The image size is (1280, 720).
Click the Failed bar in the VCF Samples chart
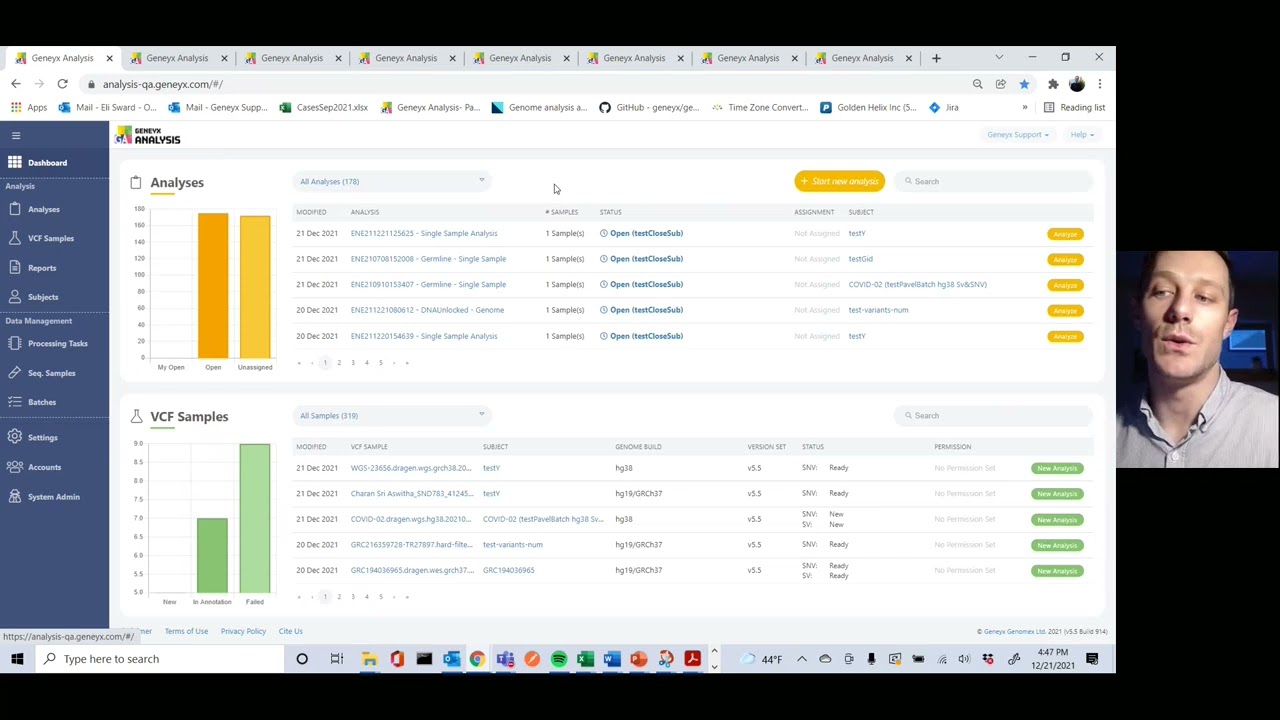point(255,519)
